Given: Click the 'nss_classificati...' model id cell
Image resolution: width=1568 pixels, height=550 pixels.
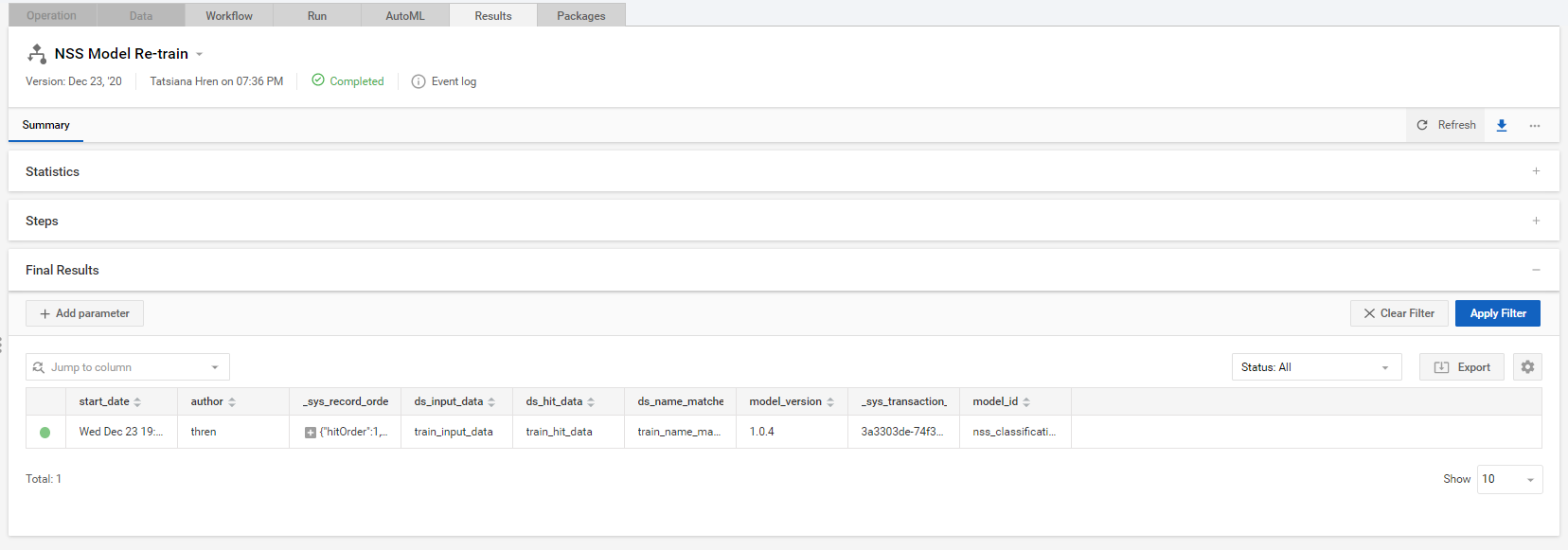Looking at the screenshot, I should [x=1015, y=432].
